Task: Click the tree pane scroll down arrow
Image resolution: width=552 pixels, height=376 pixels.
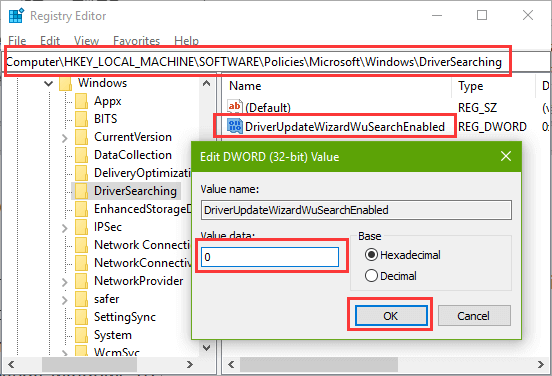Action: (207, 348)
